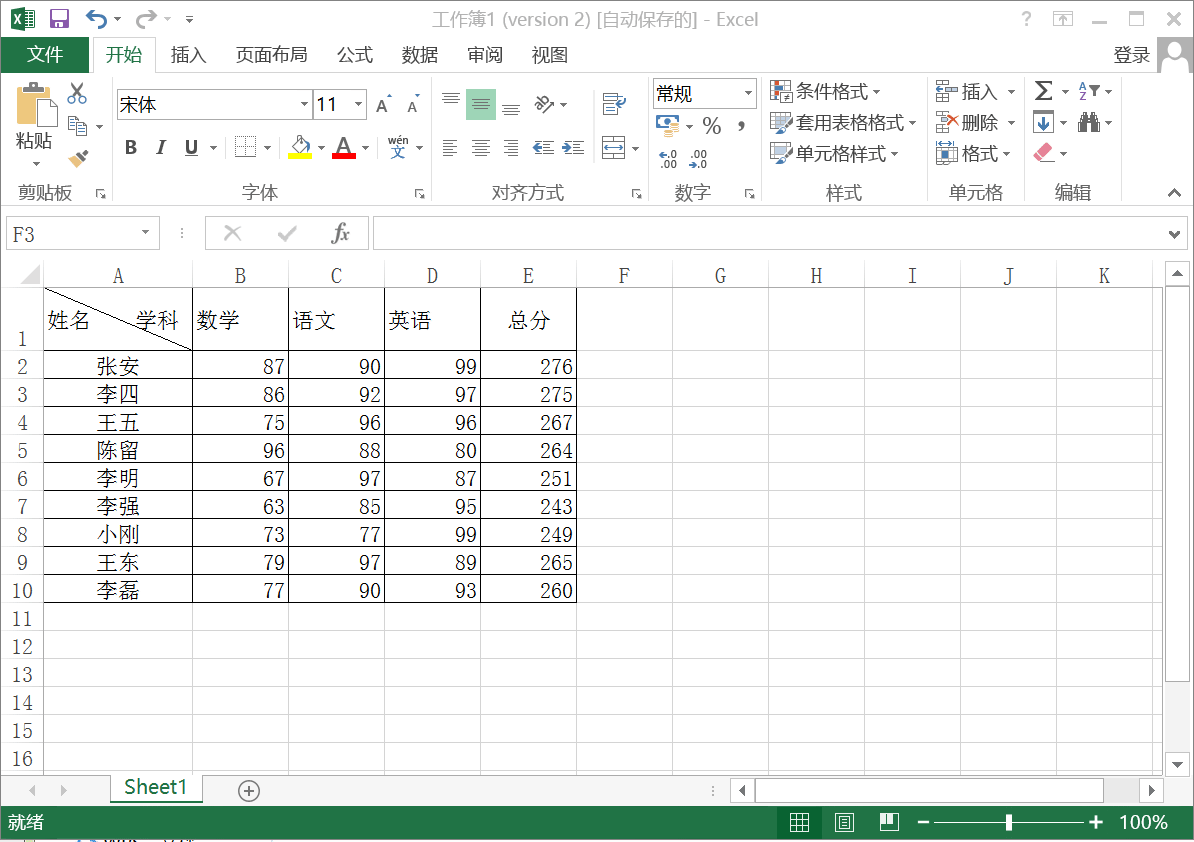Switch to the 公式 ribbon tab
Screen dimensions: 1194x842
354,55
